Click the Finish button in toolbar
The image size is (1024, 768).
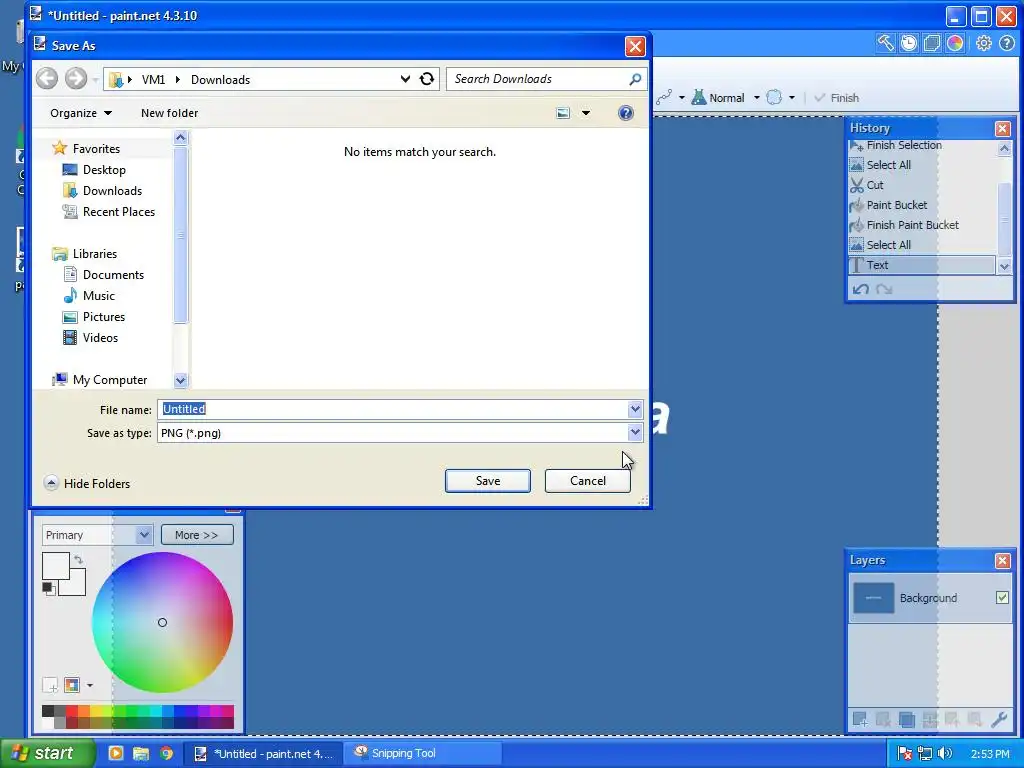click(837, 97)
